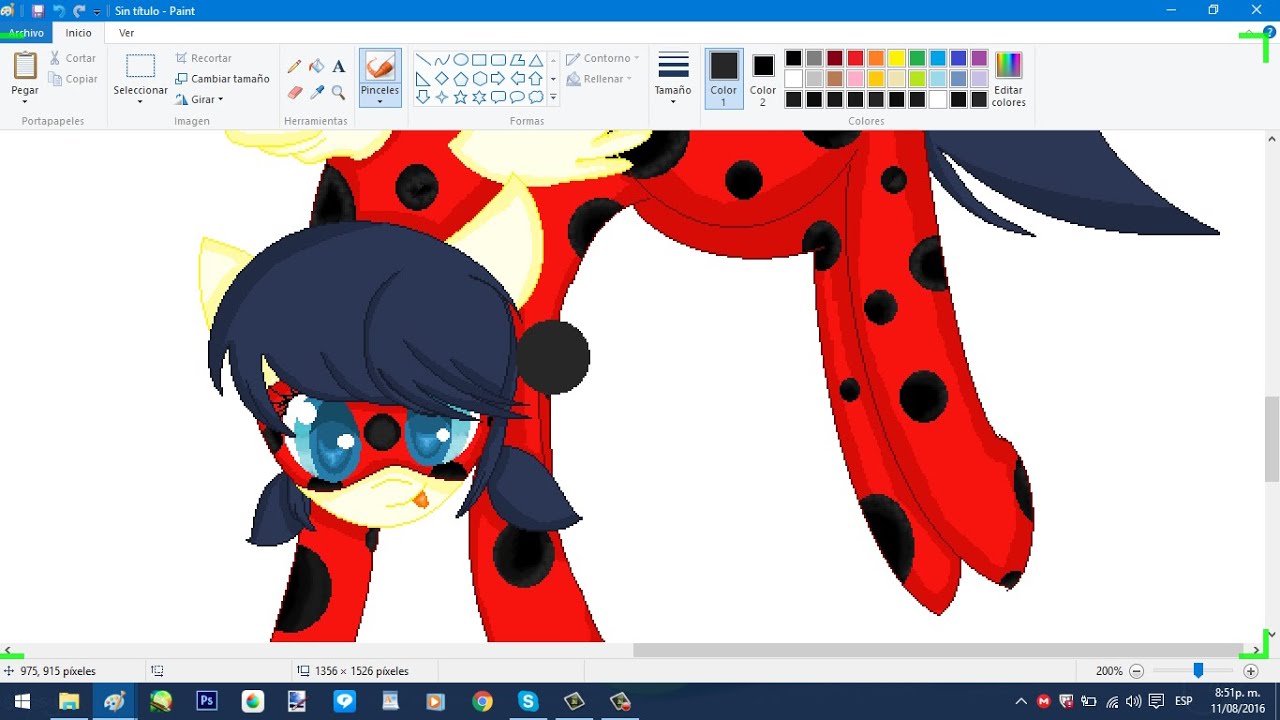This screenshot has width=1280, height=720.
Task: Pick the red color swatch
Action: (855, 58)
